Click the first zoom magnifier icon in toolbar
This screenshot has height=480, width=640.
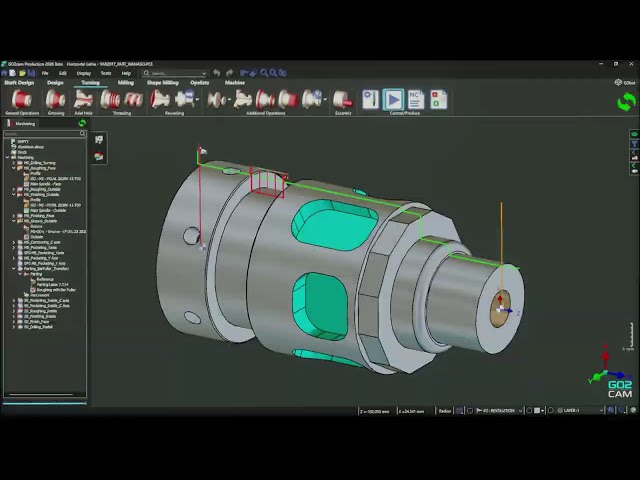click(264, 73)
